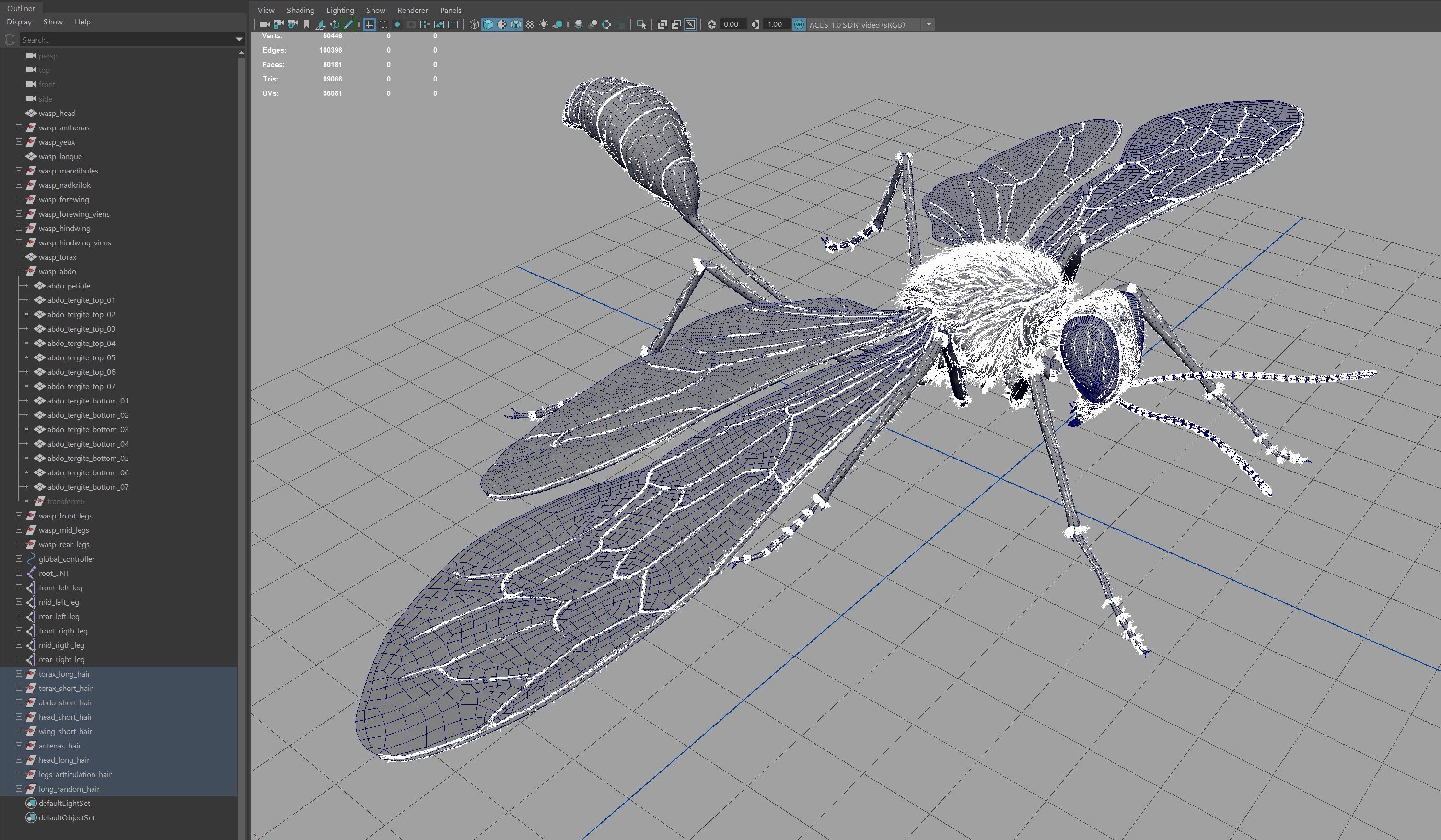Edit the gamma value field 1.00
Screen dimensions: 1441x840
776,24
